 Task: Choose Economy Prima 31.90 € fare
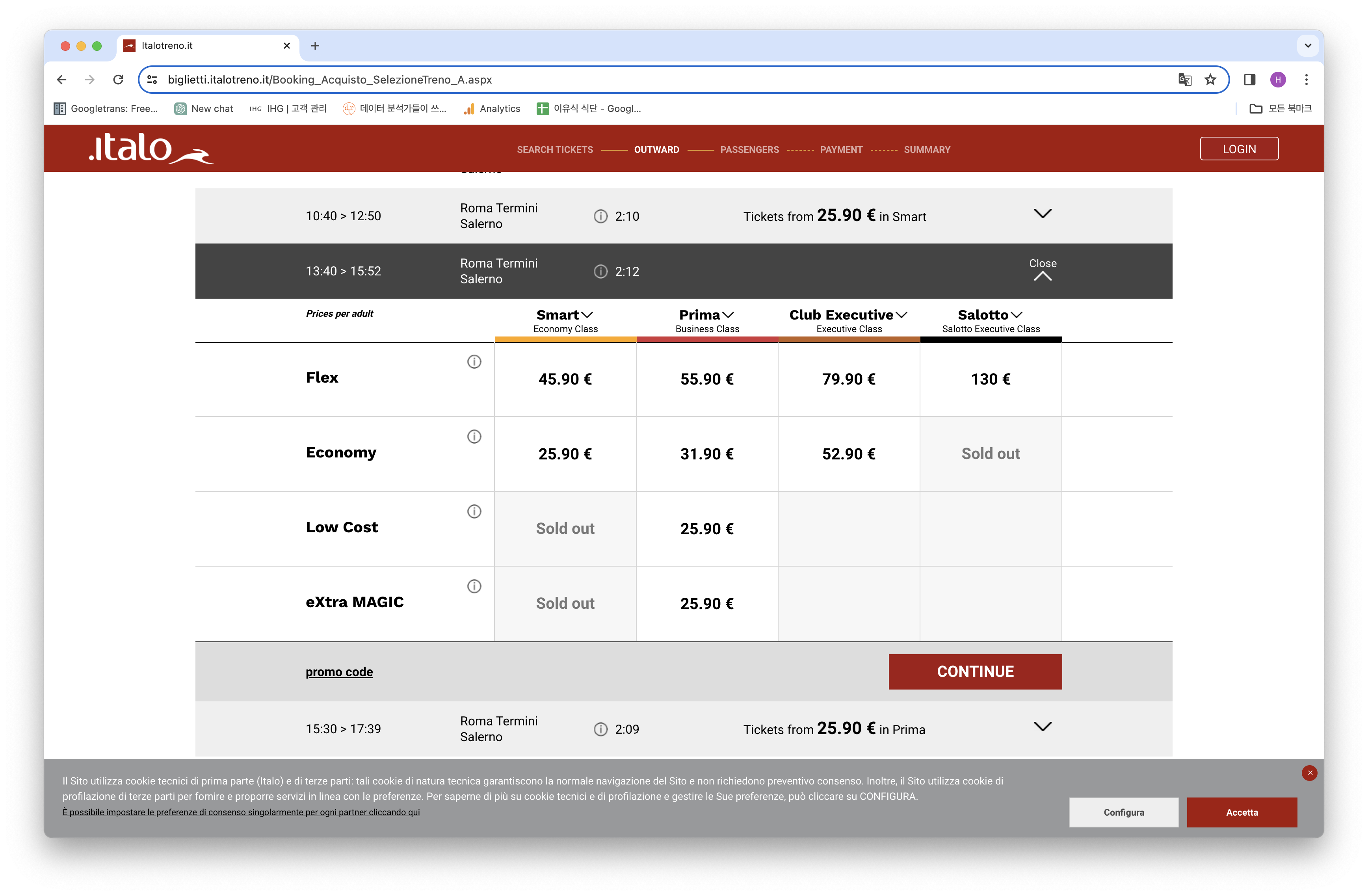click(x=706, y=454)
